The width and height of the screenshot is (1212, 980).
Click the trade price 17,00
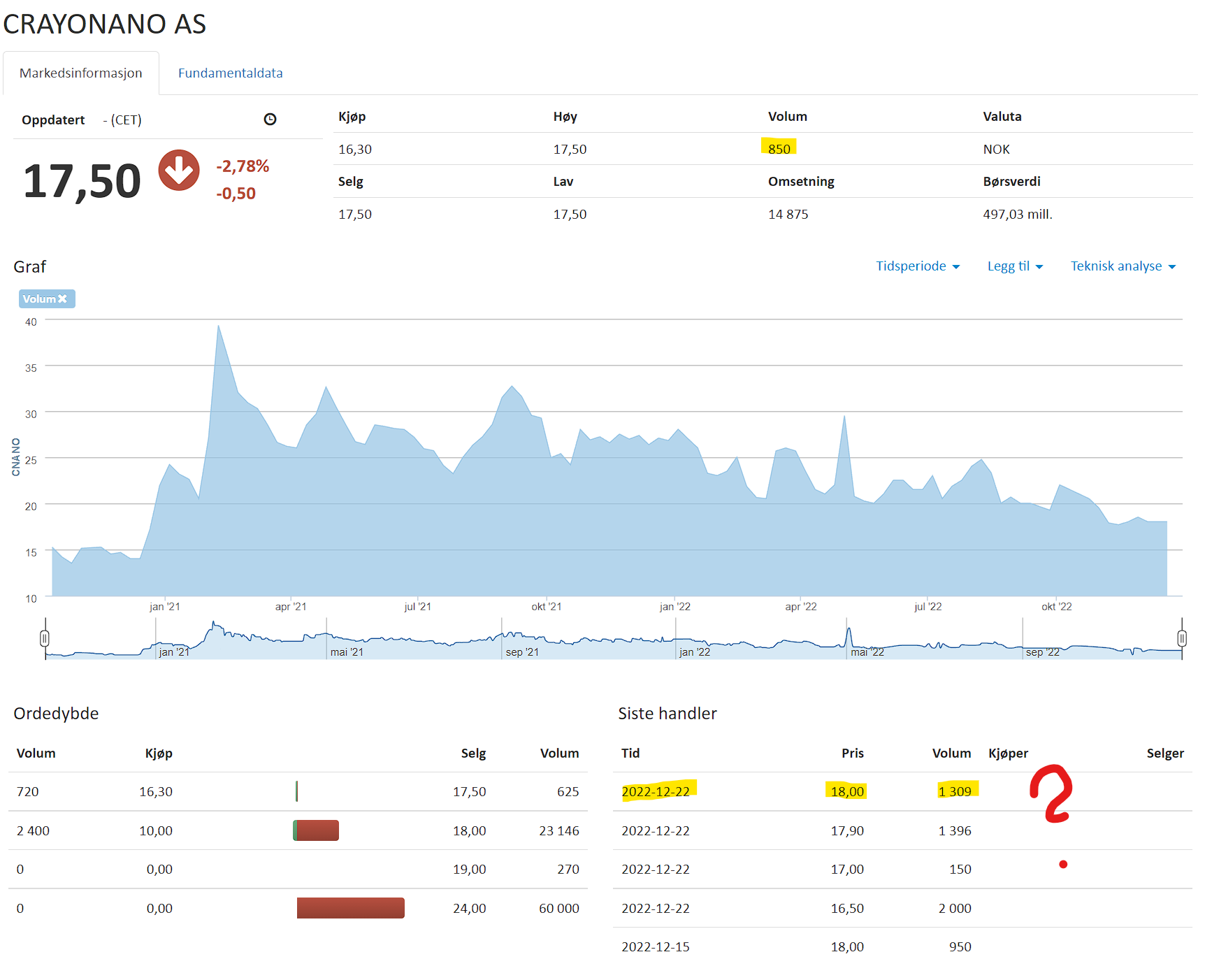[847, 870]
